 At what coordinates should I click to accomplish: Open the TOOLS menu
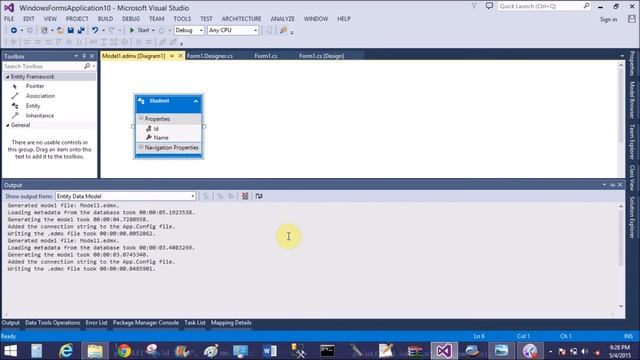click(182, 19)
